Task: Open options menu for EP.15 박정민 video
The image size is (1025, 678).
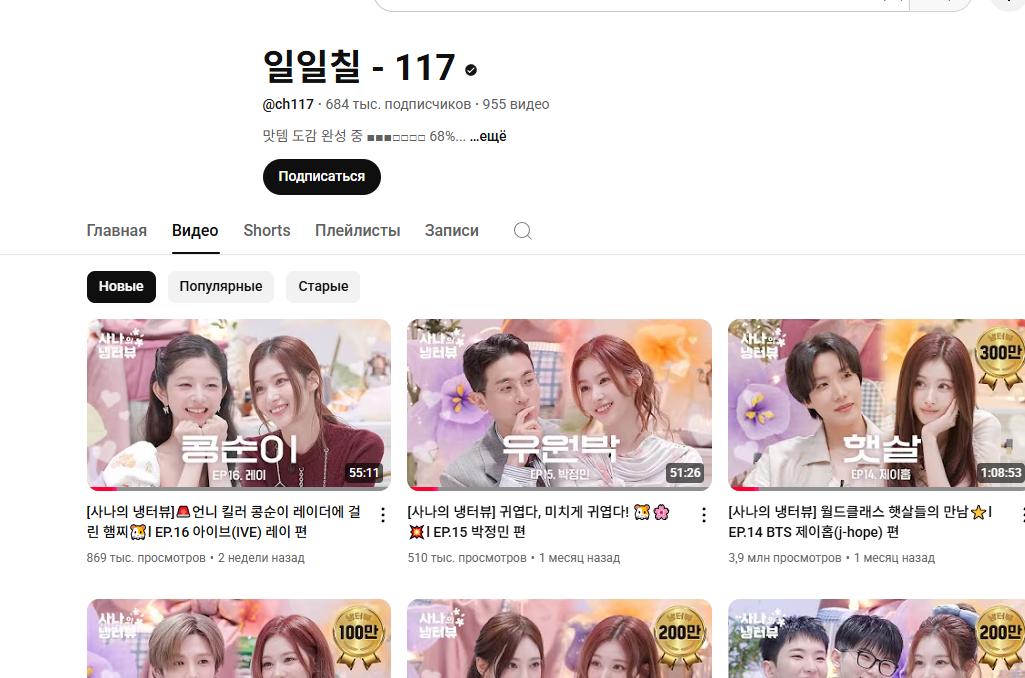Action: 703,515
